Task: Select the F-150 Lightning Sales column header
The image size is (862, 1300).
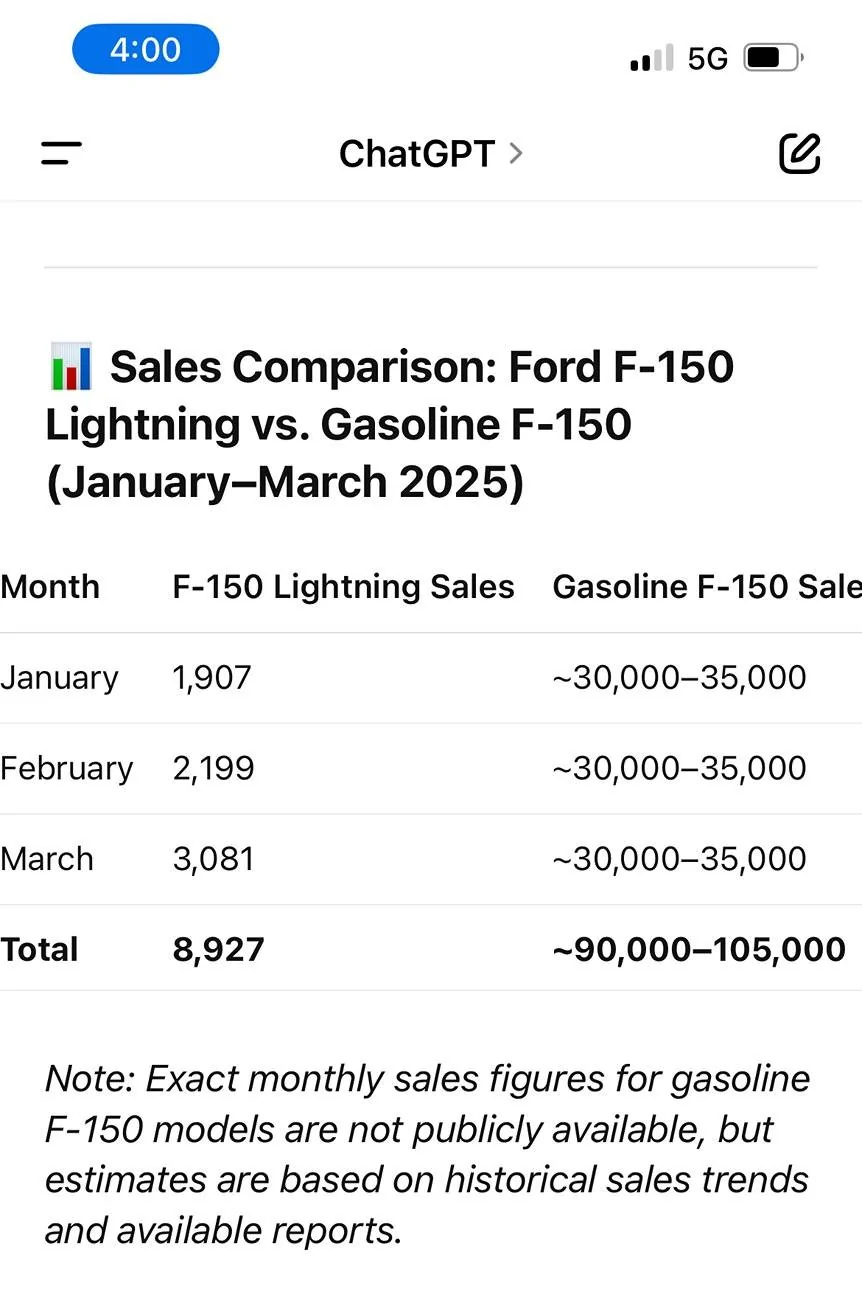Action: [x=343, y=587]
